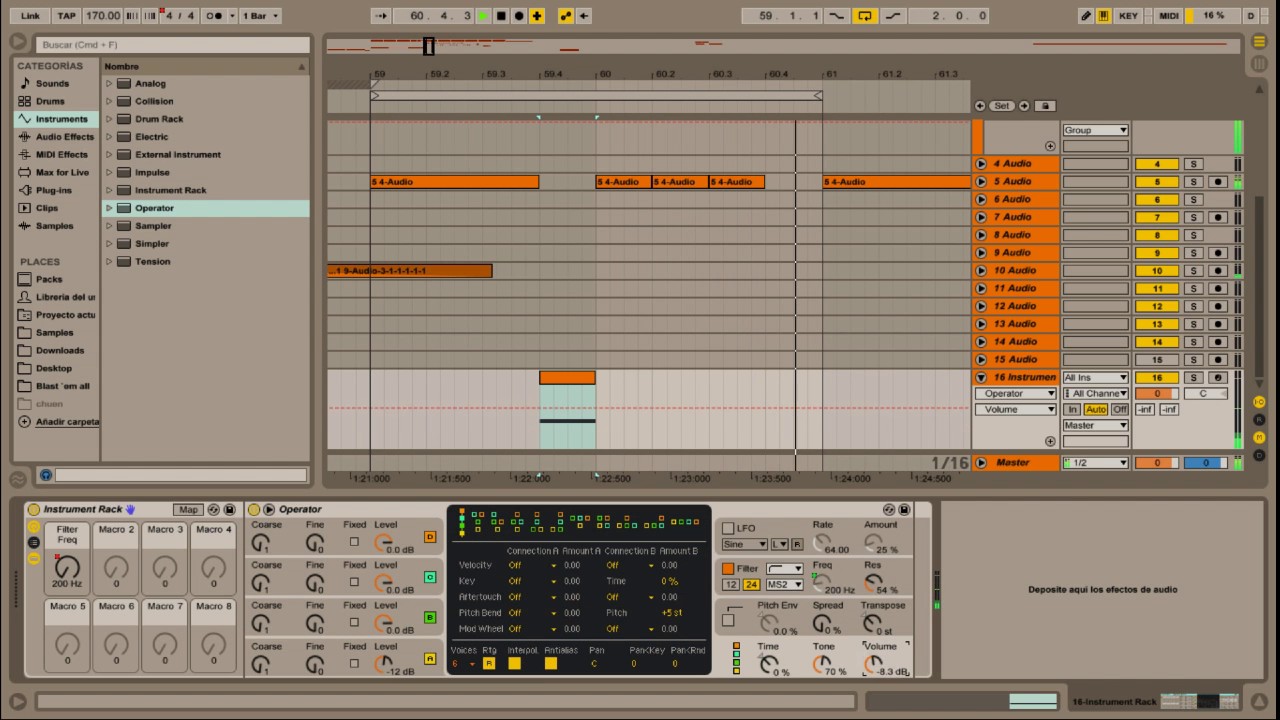This screenshot has height=720, width=1280.
Task: Select the Plug-ins category
Action: pyautogui.click(x=53, y=190)
